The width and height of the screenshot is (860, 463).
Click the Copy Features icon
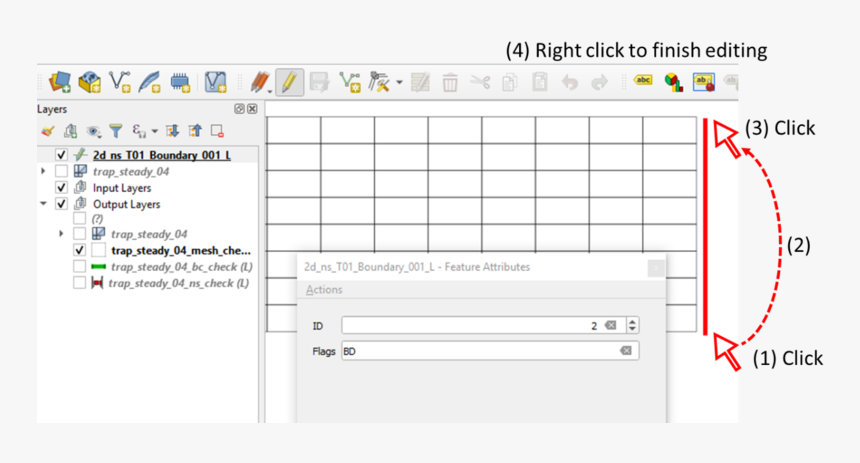click(510, 82)
